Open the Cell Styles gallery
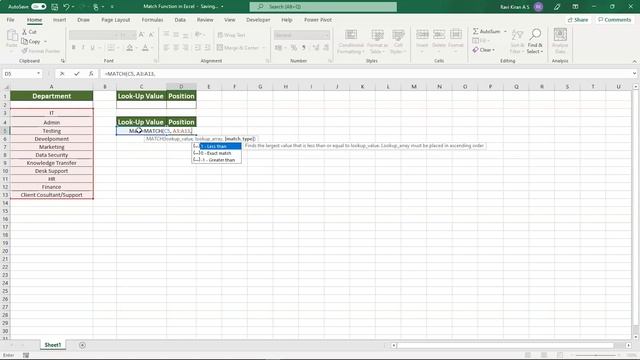 [x=398, y=41]
